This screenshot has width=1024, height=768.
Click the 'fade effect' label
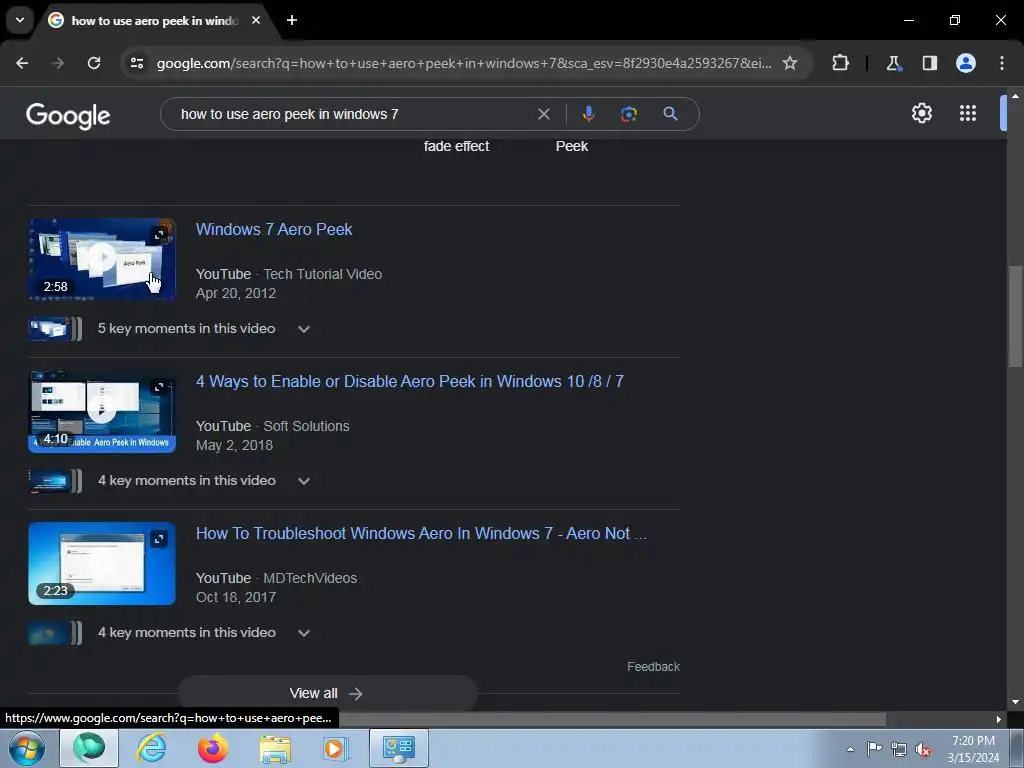pyautogui.click(x=456, y=146)
